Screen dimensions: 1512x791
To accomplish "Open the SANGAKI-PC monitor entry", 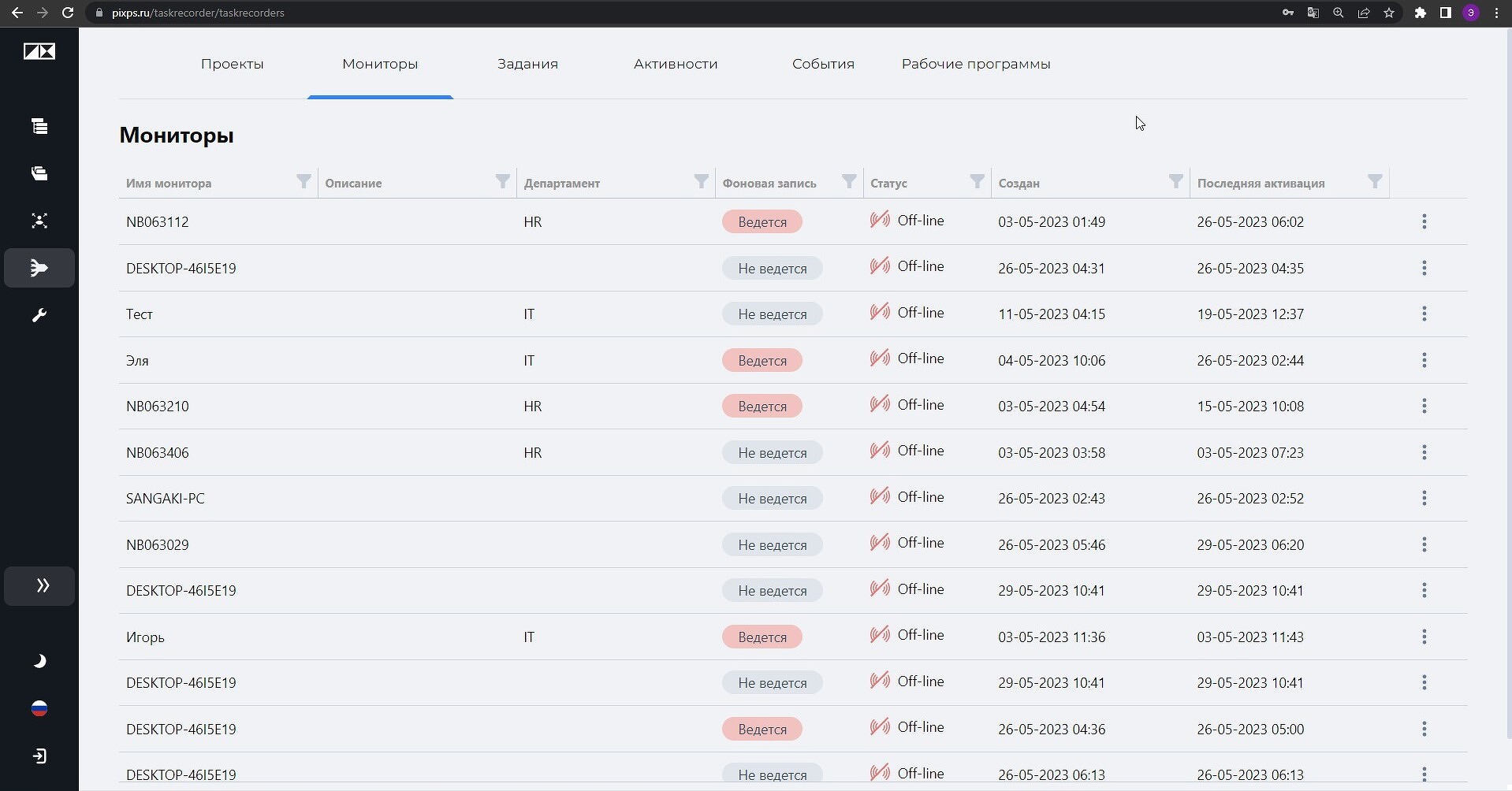I will (x=166, y=499).
